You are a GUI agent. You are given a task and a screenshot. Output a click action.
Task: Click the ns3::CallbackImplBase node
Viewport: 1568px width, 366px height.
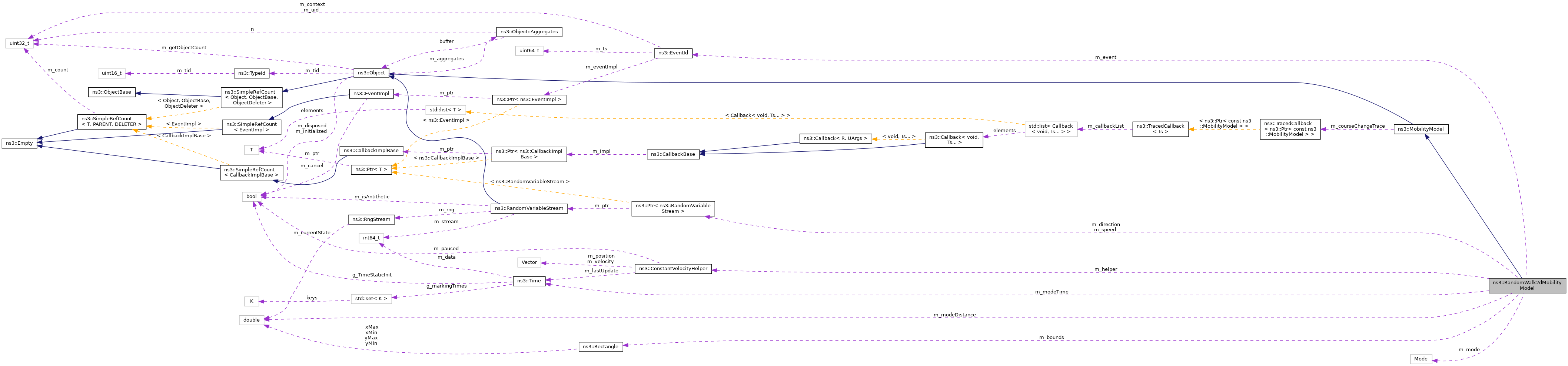[x=371, y=150]
